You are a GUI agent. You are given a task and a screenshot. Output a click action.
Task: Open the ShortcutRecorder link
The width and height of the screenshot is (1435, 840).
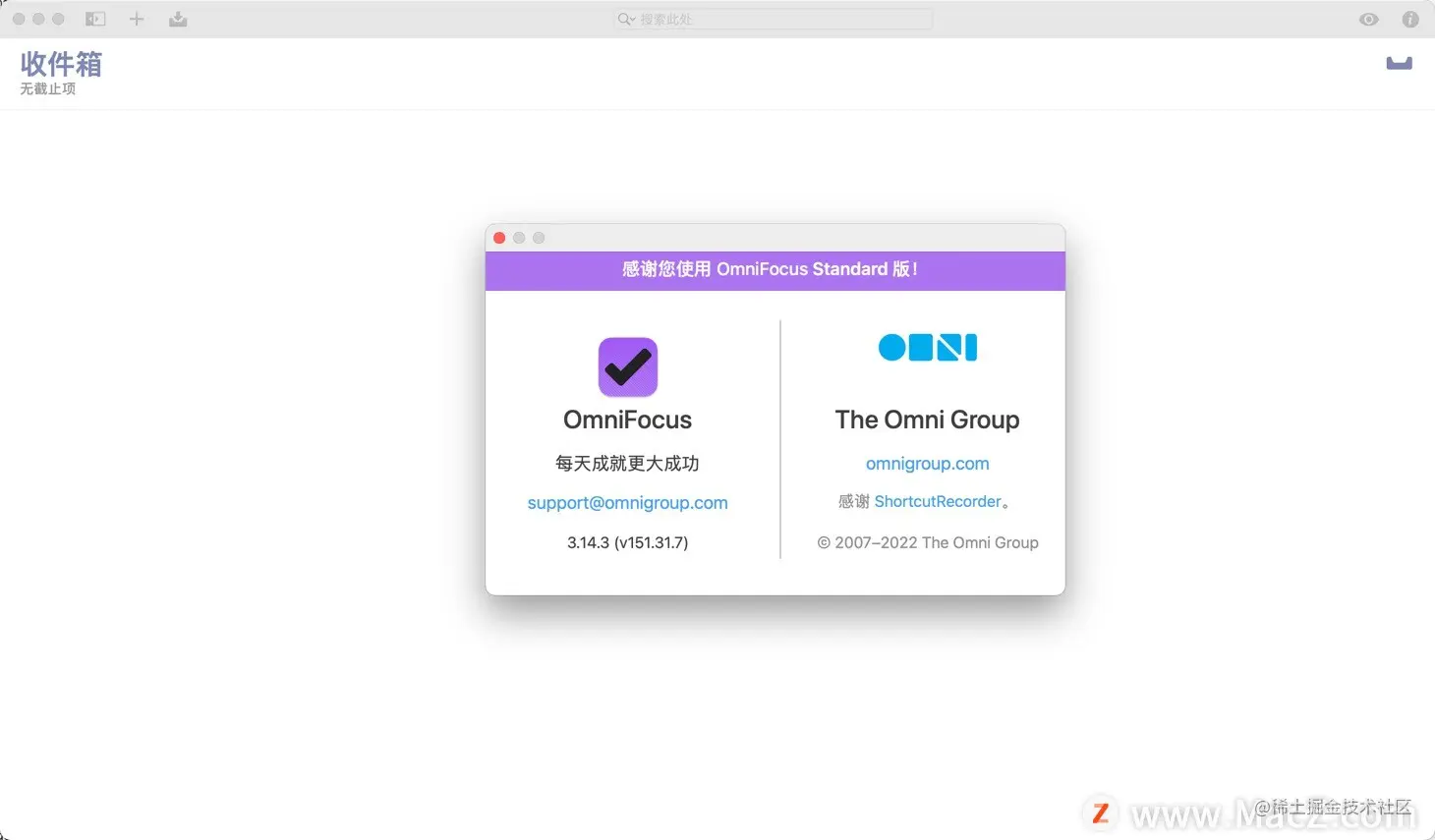[x=938, y=501]
